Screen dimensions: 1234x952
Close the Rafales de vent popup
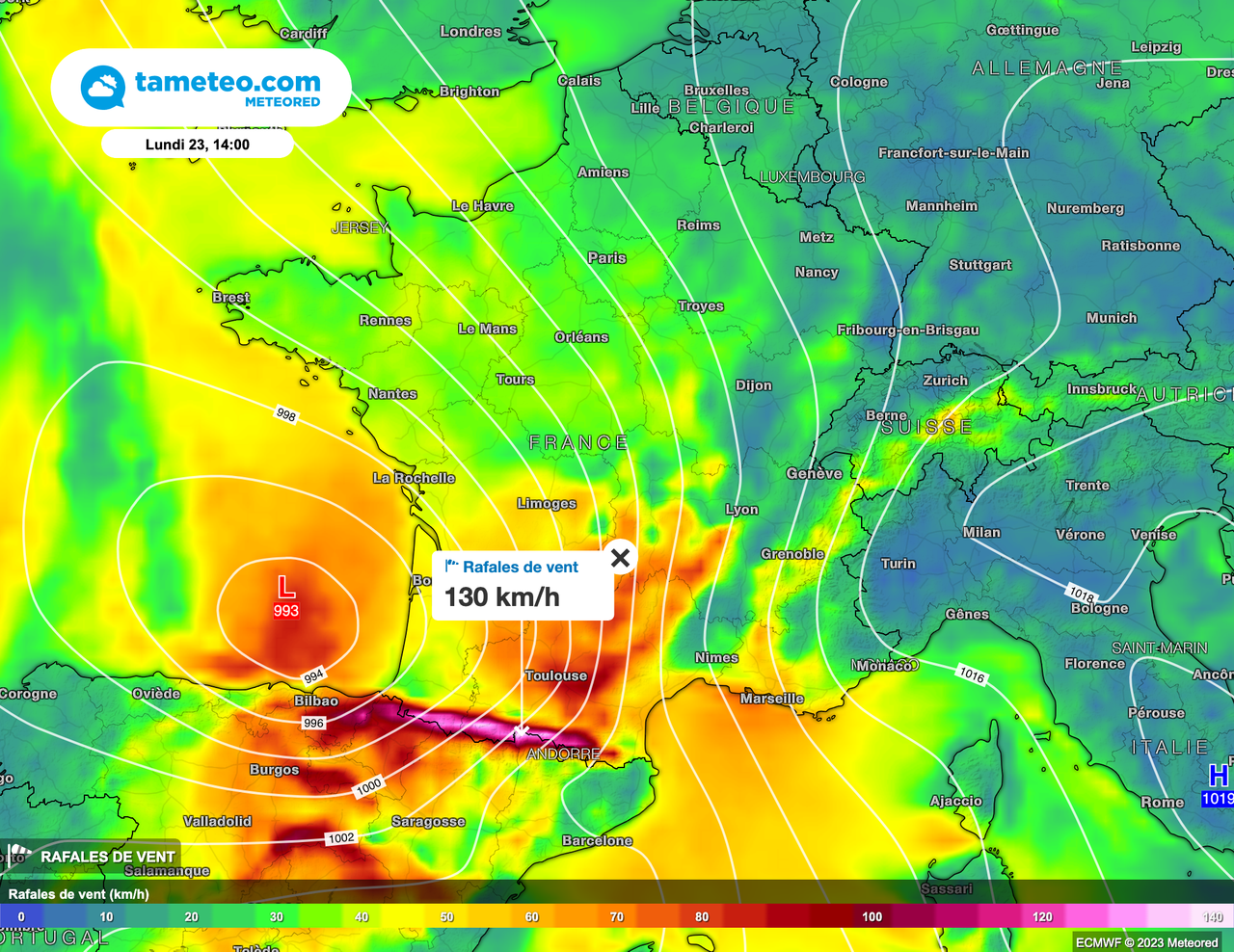pyautogui.click(x=620, y=557)
